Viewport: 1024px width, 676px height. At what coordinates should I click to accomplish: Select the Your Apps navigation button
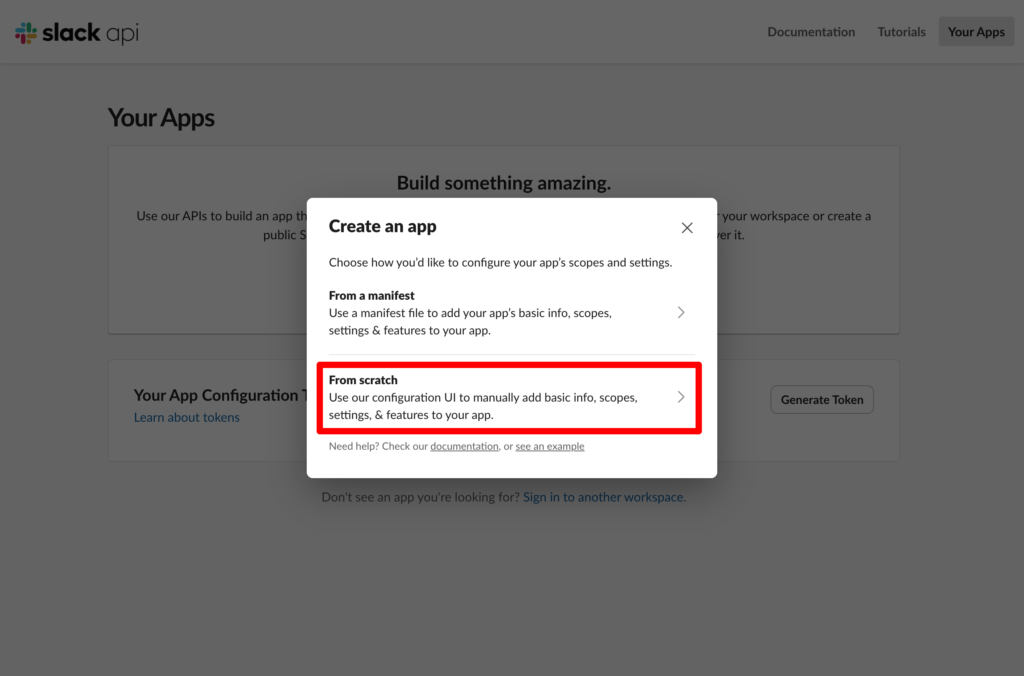(x=976, y=32)
